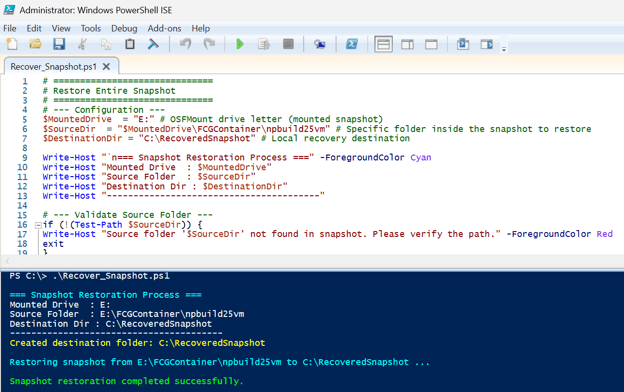
Task: Run the script with green play icon
Action: [x=240, y=44]
